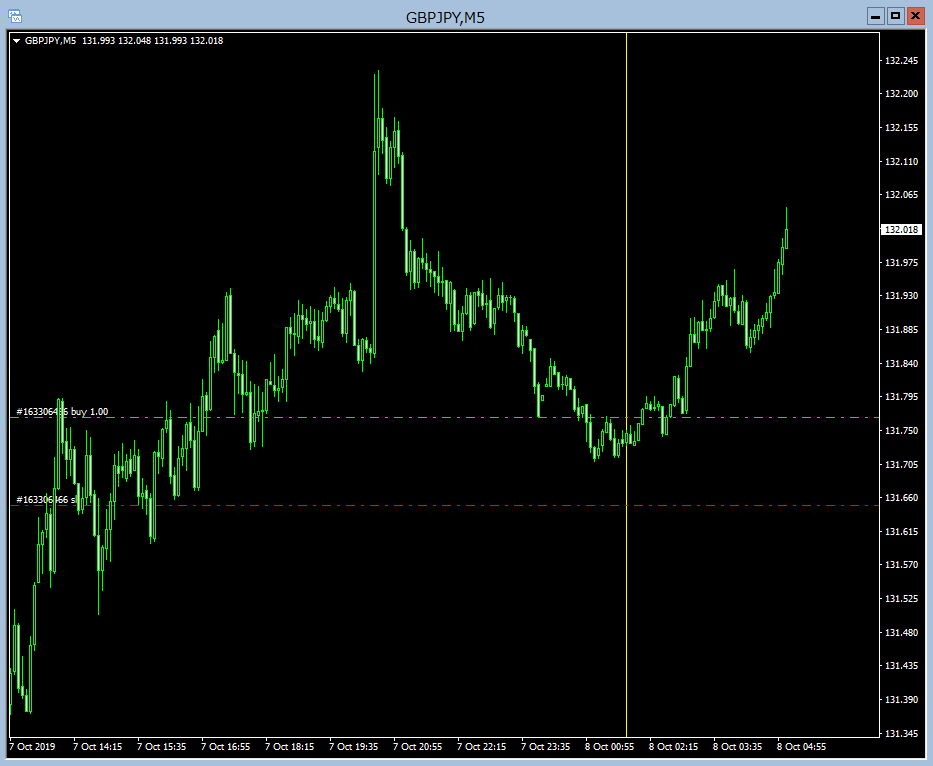Click current price label 132.018
The image size is (933, 766).
[901, 230]
